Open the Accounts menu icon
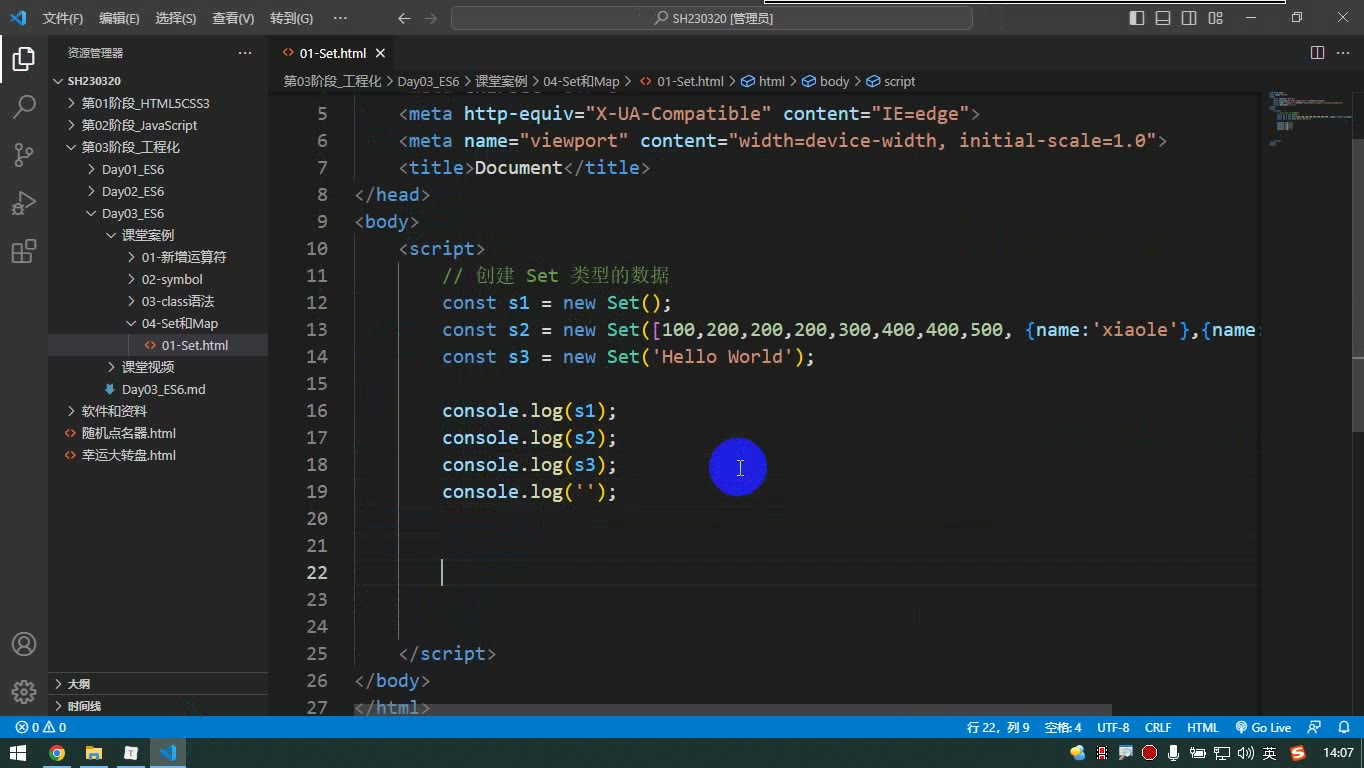 24,644
